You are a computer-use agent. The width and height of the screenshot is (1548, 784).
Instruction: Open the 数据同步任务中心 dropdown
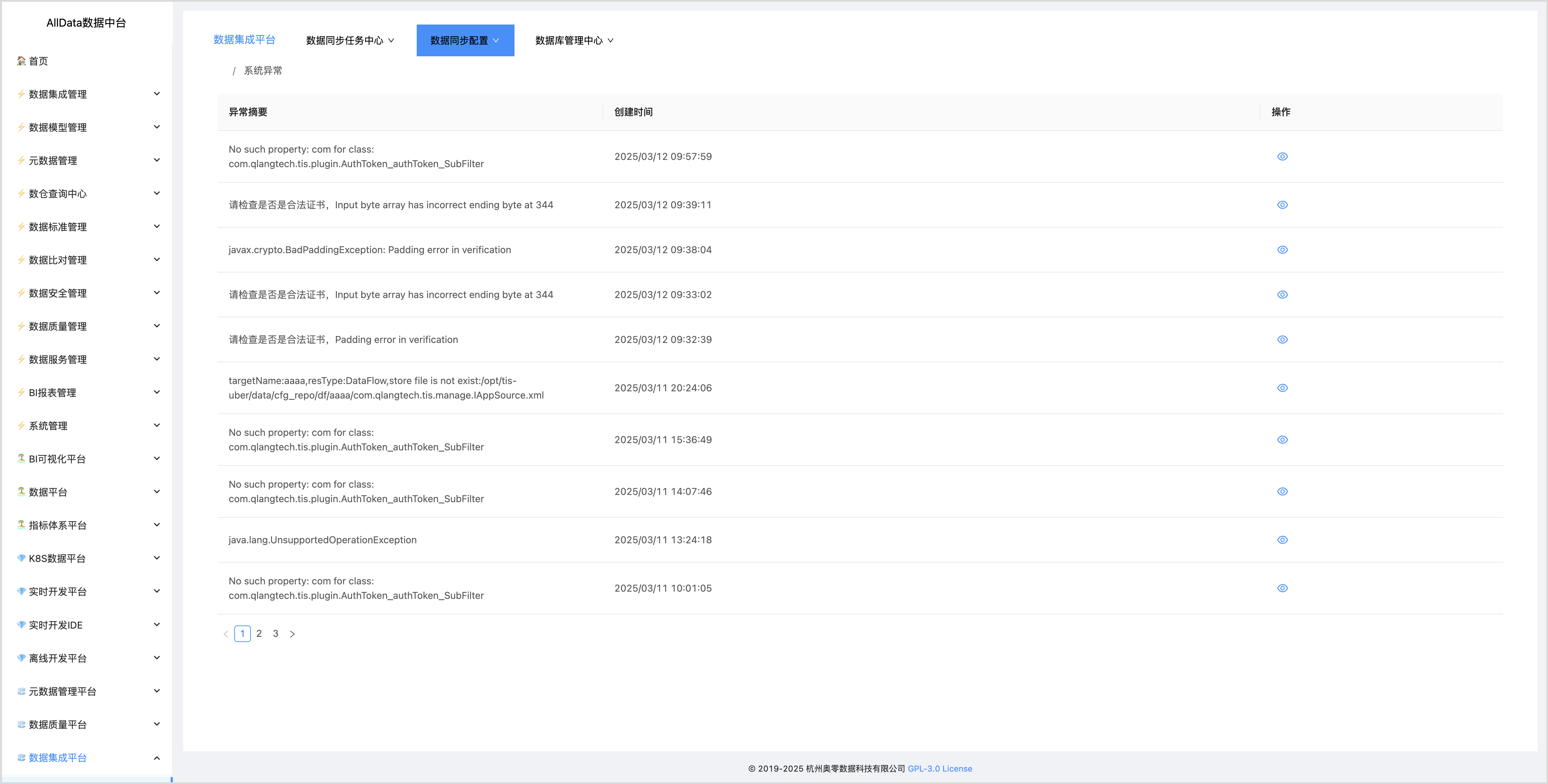point(350,40)
